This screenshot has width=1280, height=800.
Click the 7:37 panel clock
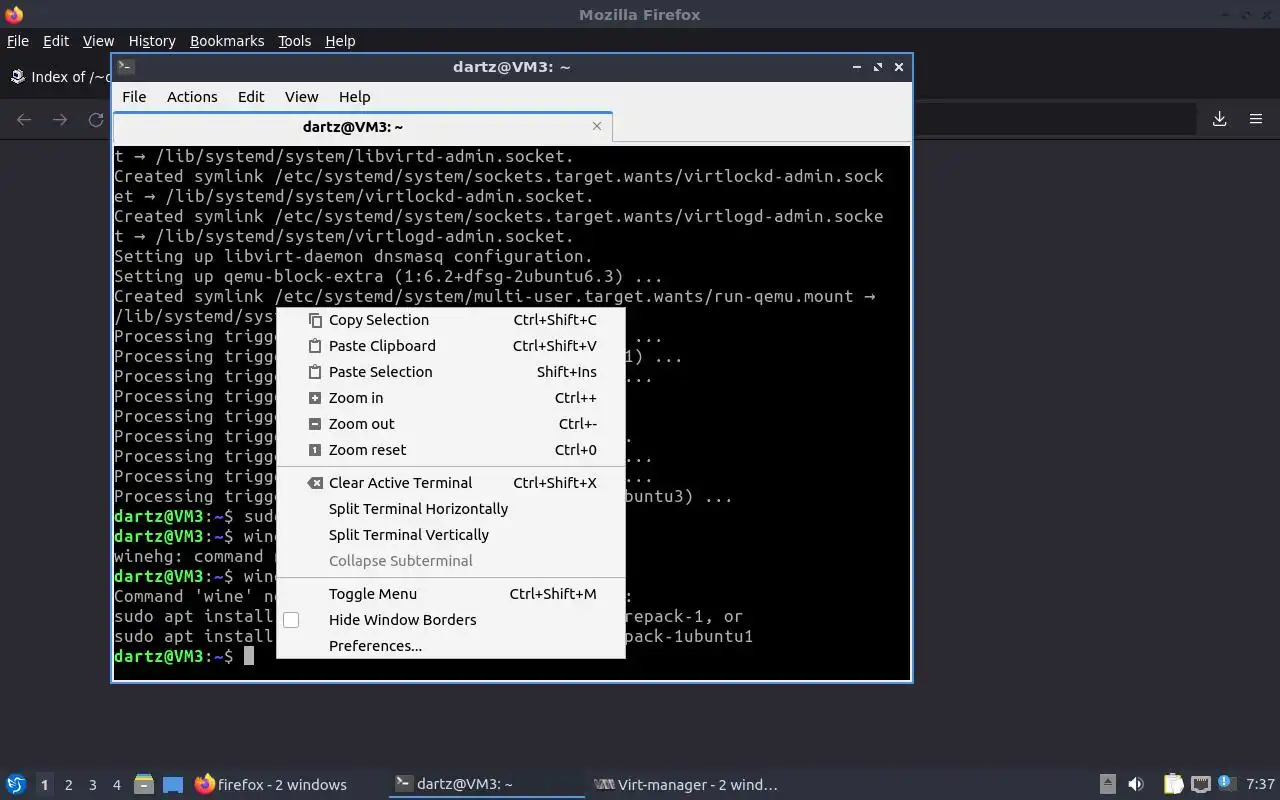click(x=1260, y=785)
